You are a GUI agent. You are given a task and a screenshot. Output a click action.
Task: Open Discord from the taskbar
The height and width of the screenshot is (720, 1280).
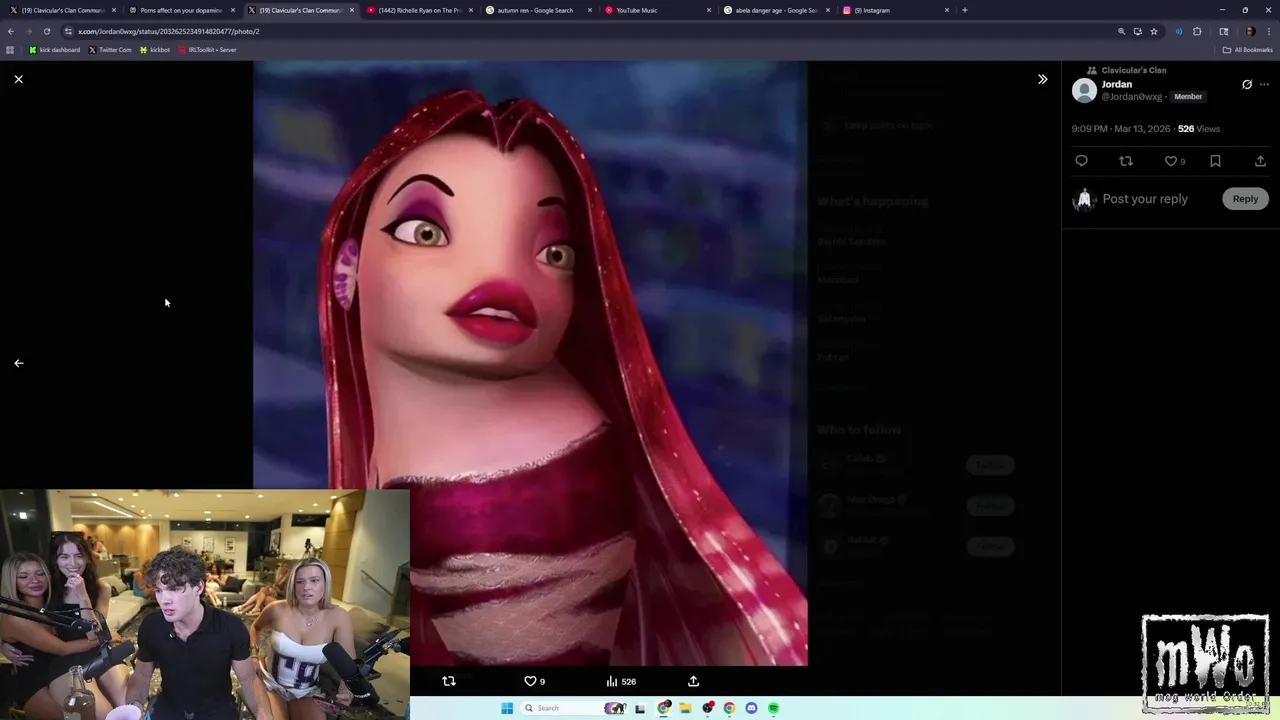[x=751, y=708]
